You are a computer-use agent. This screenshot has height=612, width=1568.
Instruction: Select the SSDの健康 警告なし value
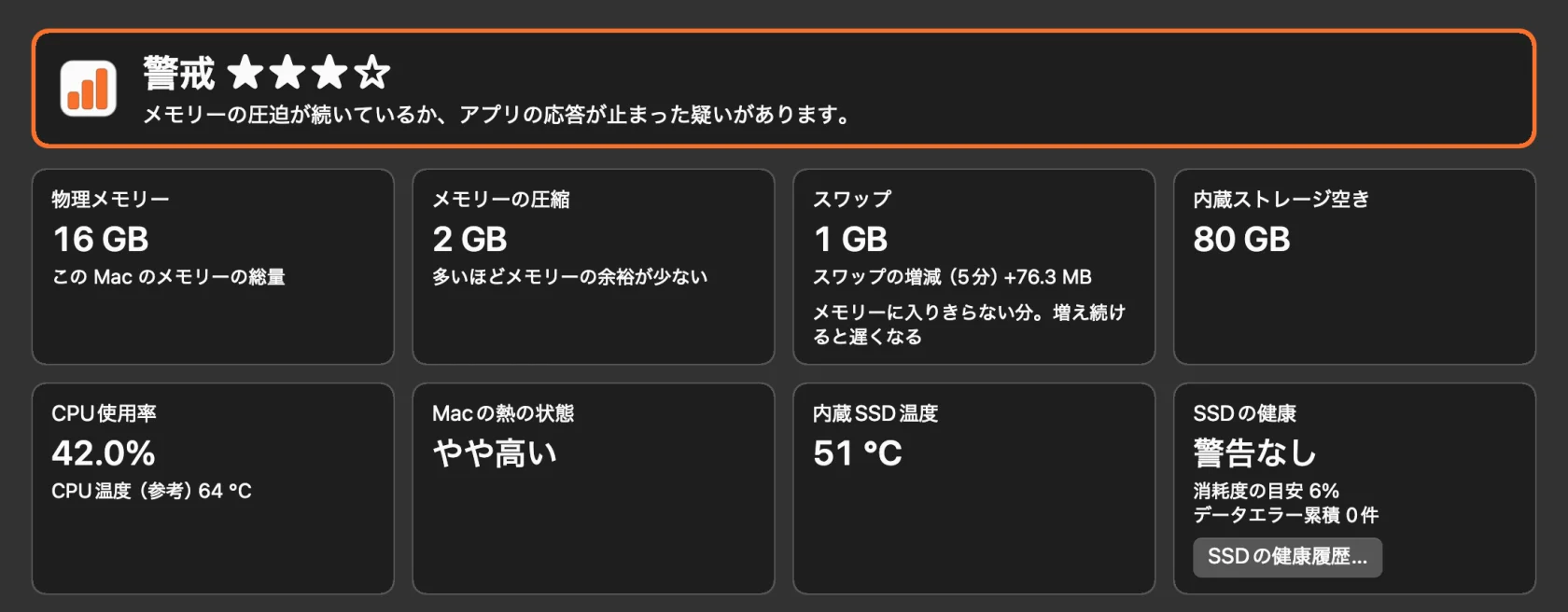pyautogui.click(x=1254, y=453)
